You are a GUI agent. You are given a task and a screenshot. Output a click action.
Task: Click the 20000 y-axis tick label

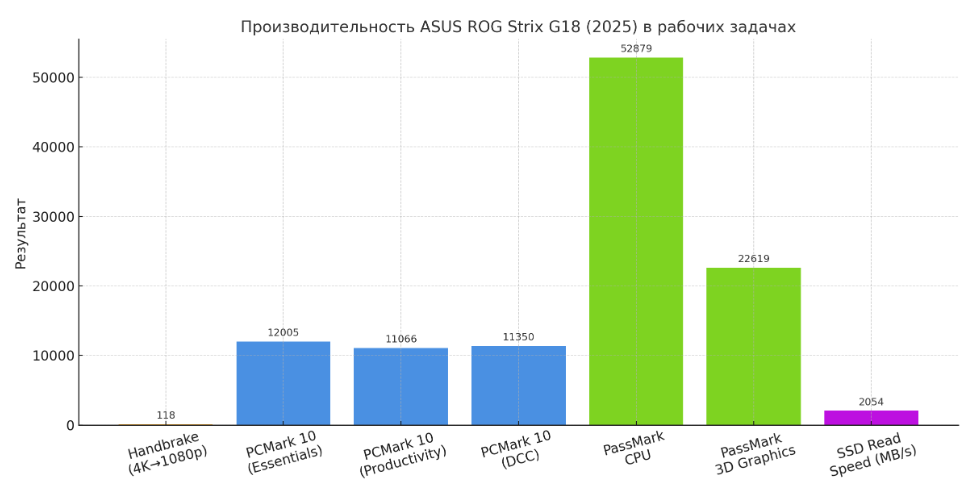tap(52, 286)
